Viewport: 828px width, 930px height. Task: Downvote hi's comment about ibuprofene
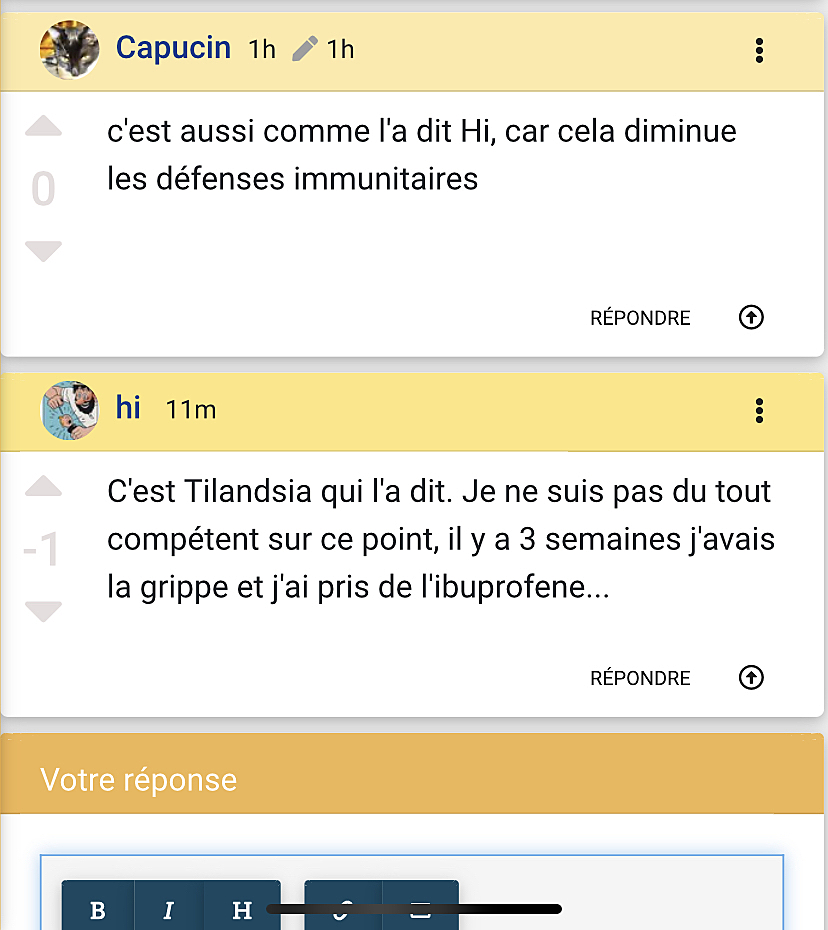(x=43, y=611)
